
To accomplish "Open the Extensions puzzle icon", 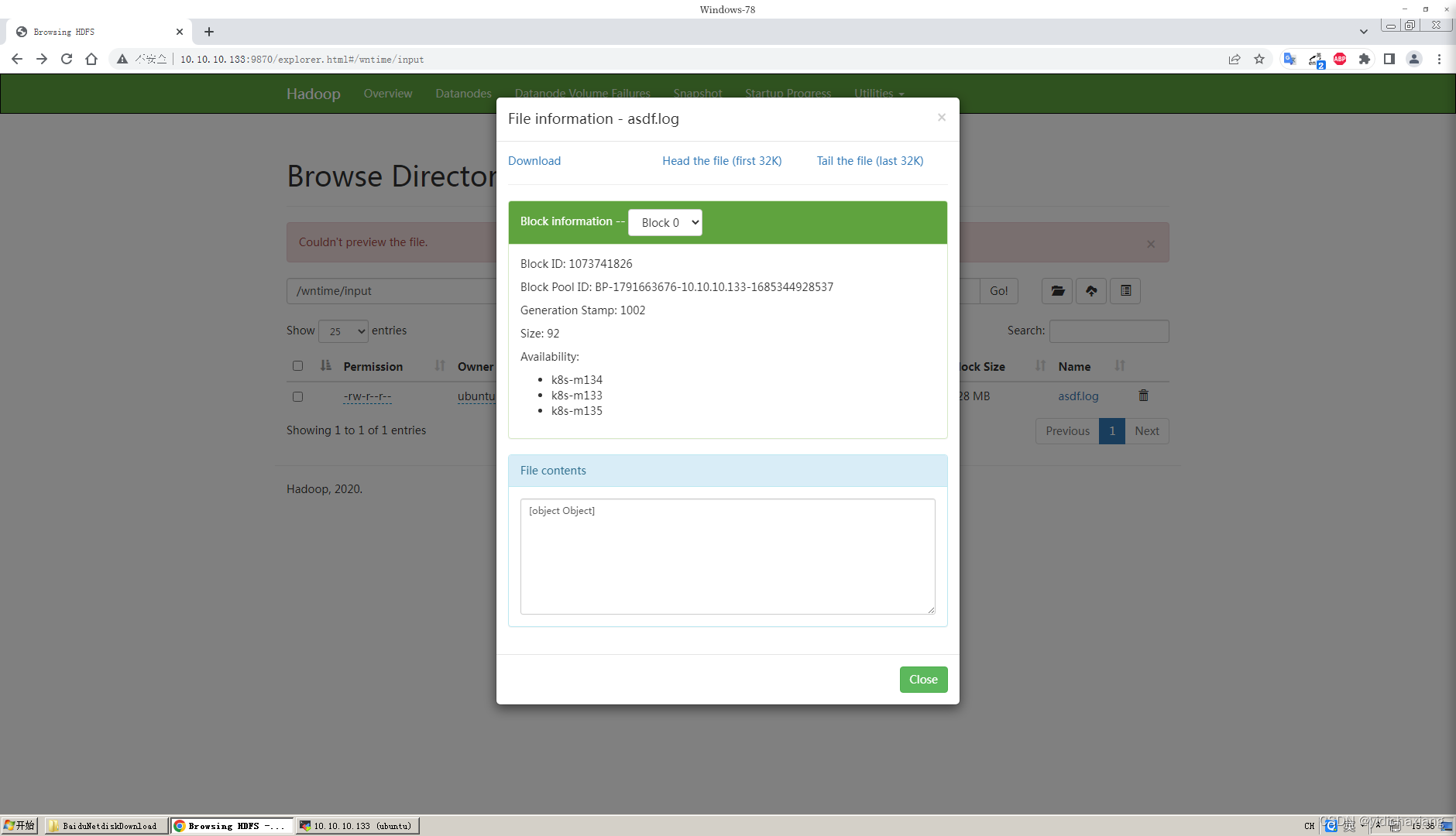I will coord(1365,59).
